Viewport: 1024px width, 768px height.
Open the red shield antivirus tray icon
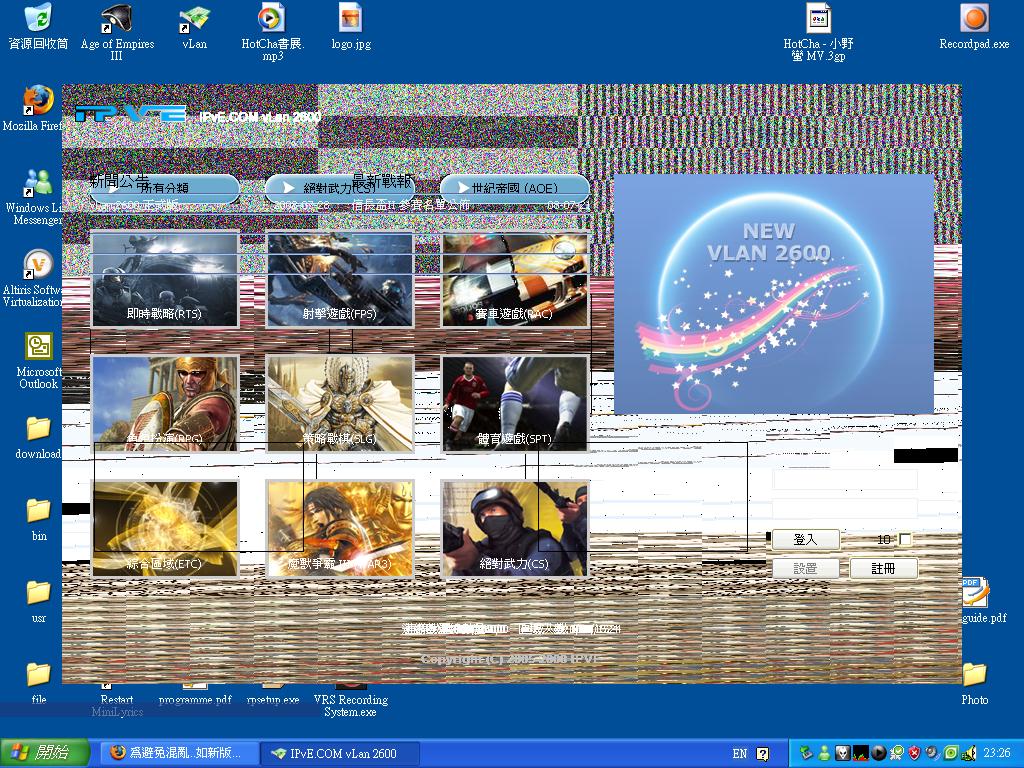pos(913,753)
